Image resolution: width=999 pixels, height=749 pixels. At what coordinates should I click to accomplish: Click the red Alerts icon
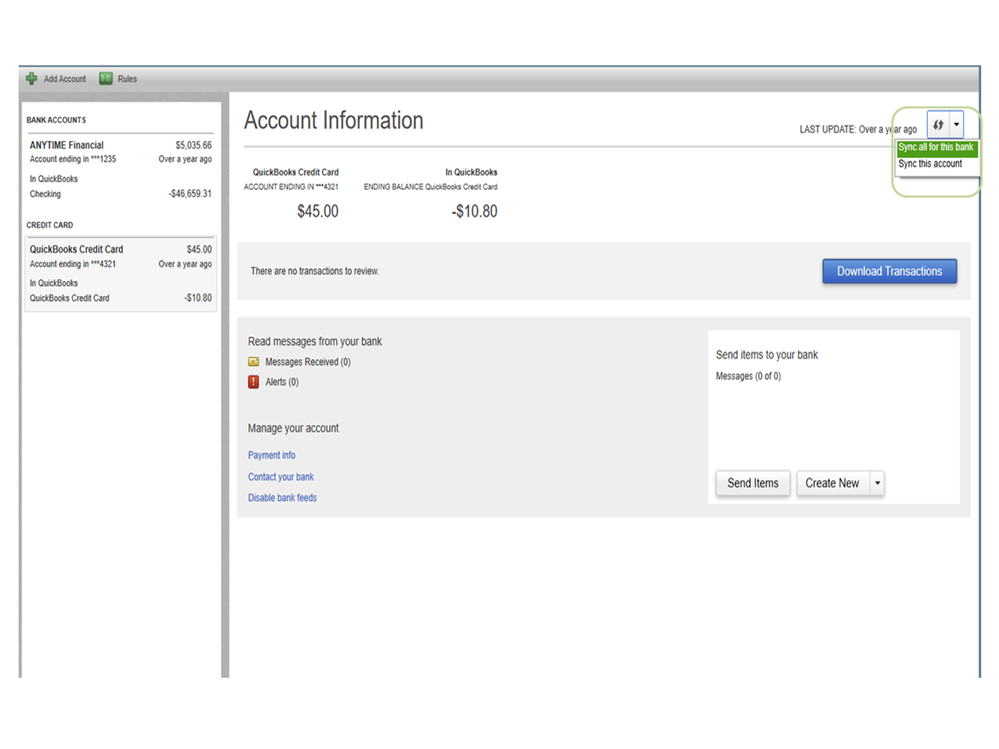click(254, 382)
